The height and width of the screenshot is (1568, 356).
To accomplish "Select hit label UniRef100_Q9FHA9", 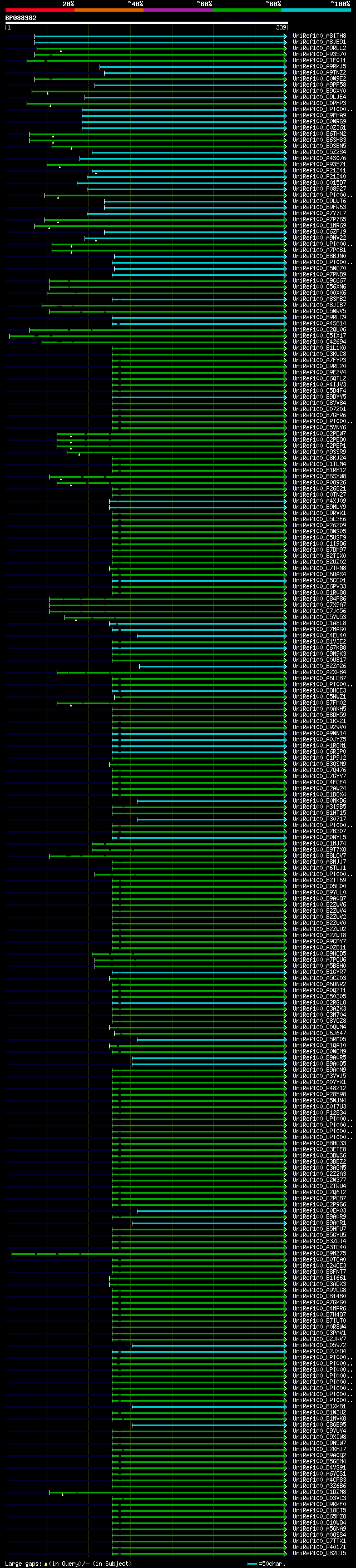I will coord(319,116).
